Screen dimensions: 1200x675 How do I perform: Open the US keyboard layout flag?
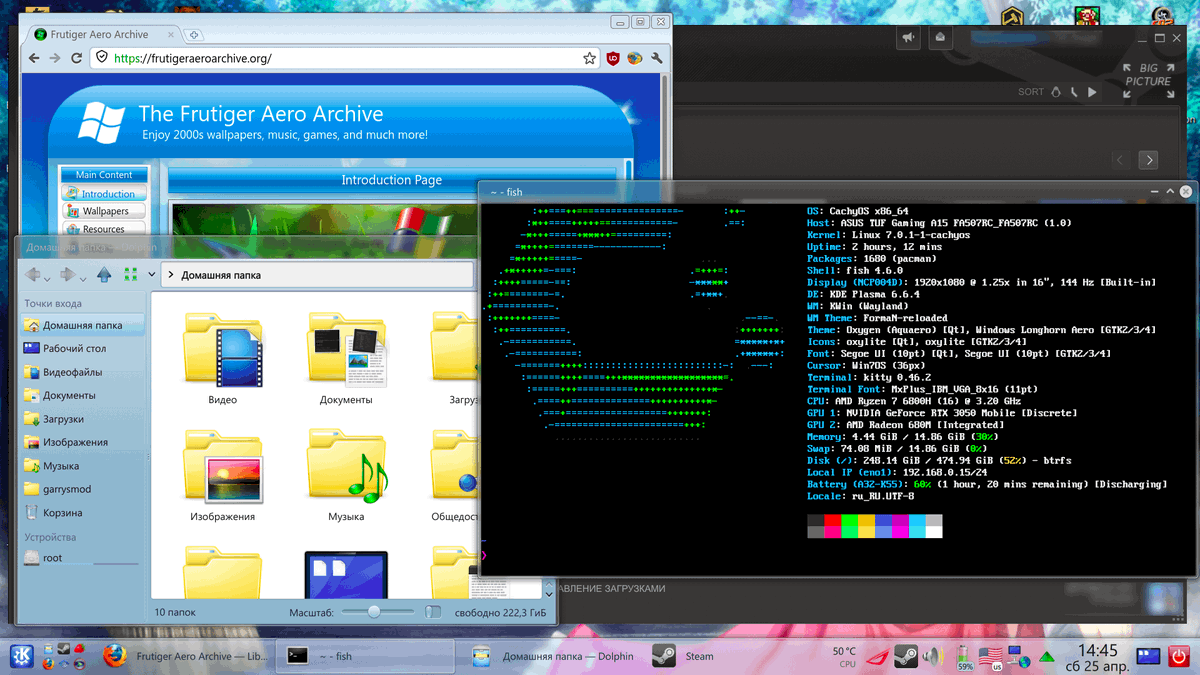click(x=992, y=656)
